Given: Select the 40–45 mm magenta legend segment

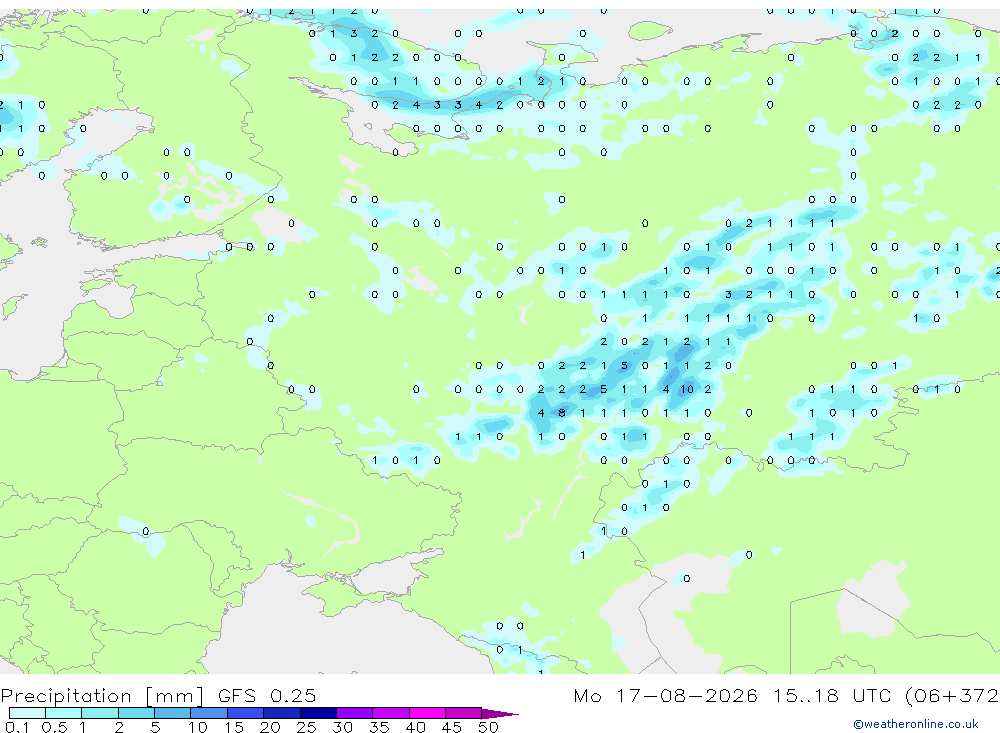Looking at the screenshot, I should [x=427, y=713].
